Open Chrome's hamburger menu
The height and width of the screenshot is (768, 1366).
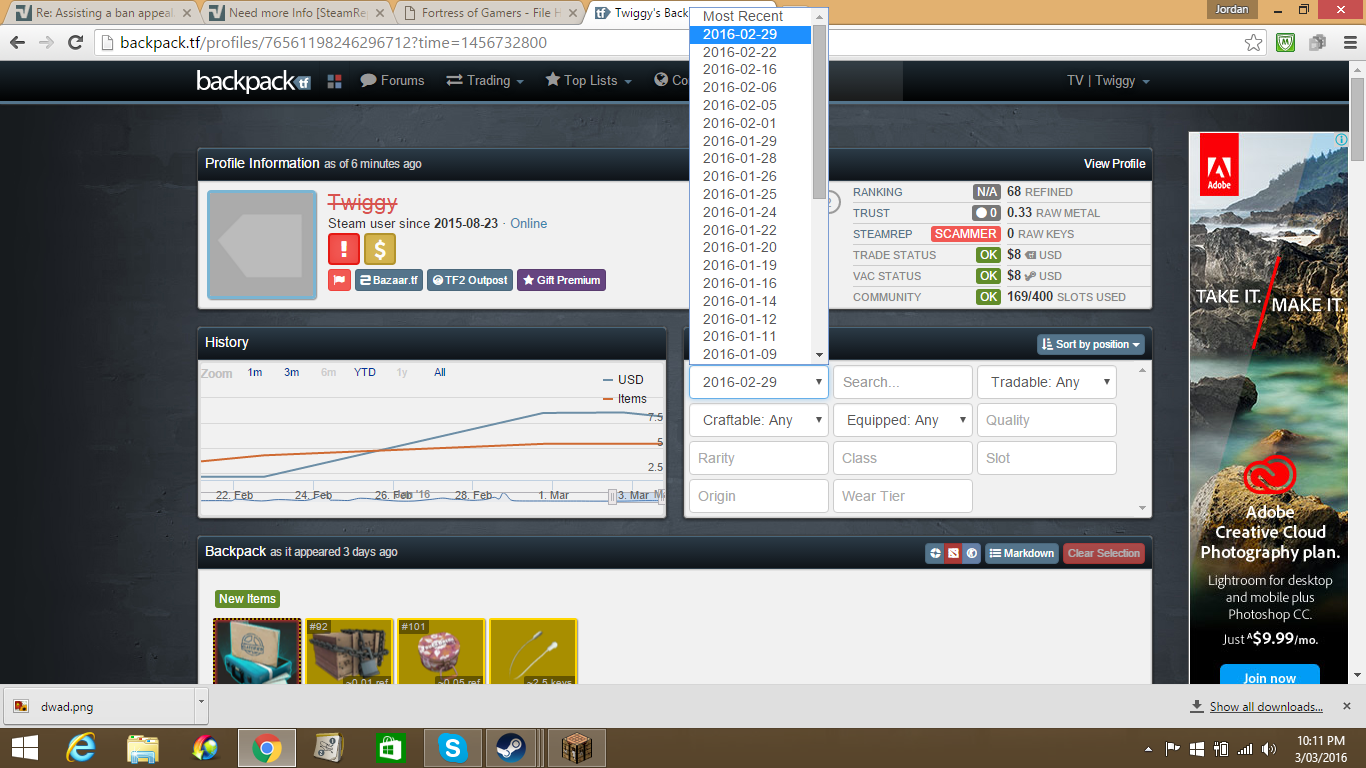coord(1345,43)
